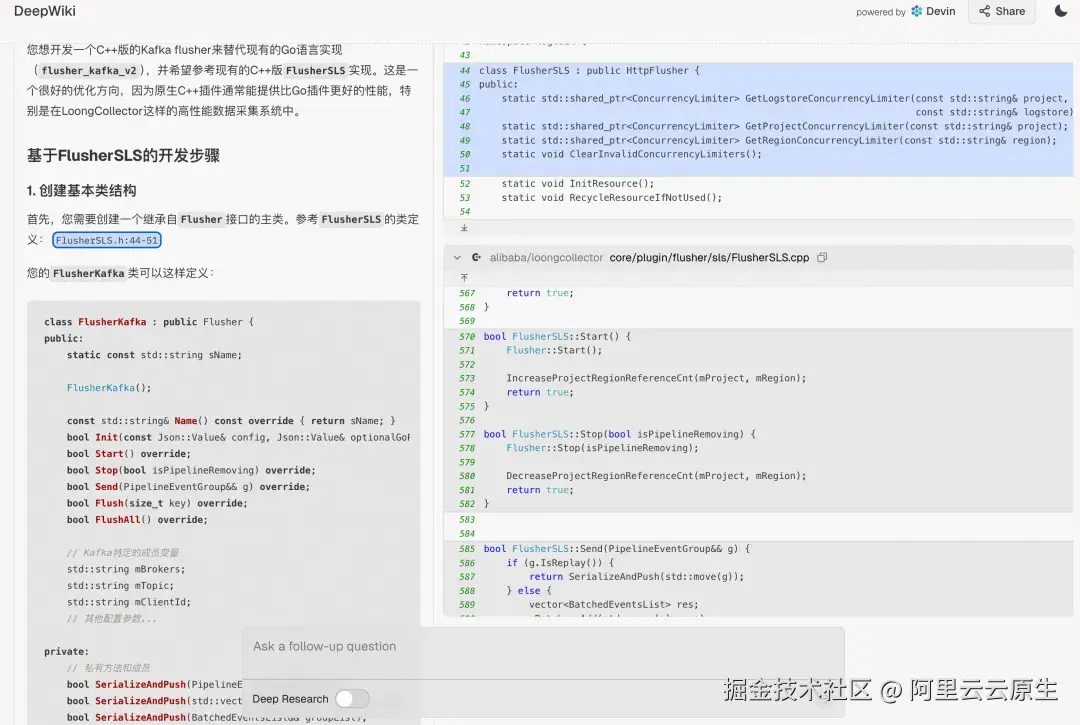Screen dimensions: 1080x725
Task: Click std::string mBrokers line
Action: [x=126, y=569]
